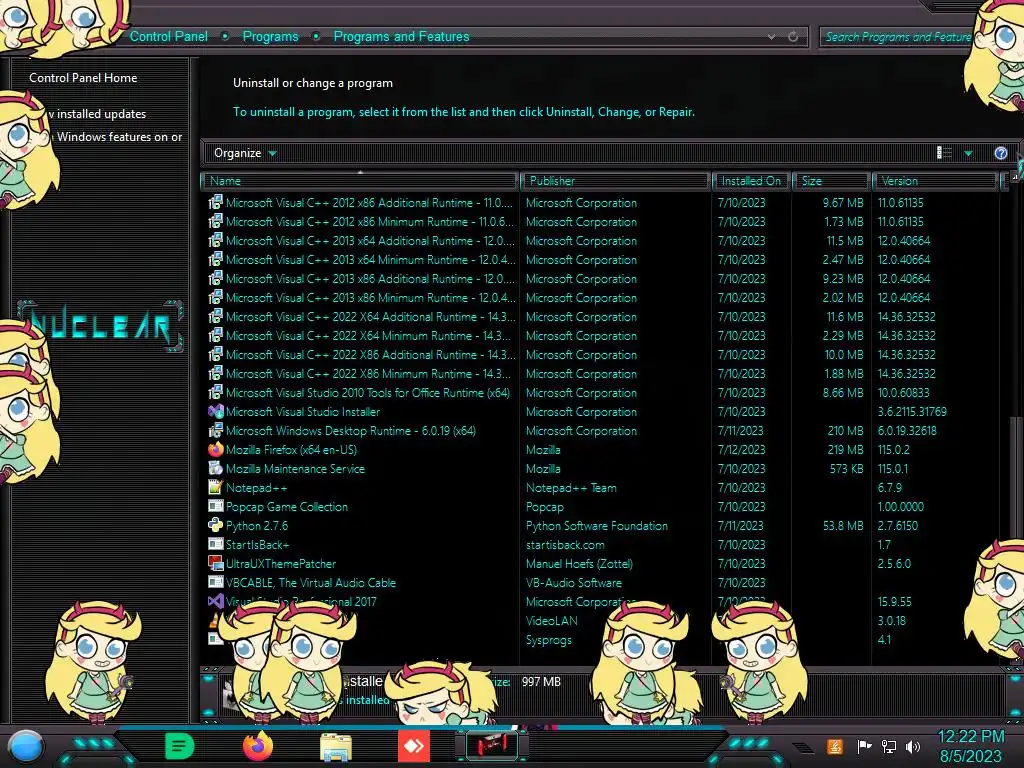The image size is (1024, 768).
Task: Open View installed updates link
Action: [x=98, y=114]
